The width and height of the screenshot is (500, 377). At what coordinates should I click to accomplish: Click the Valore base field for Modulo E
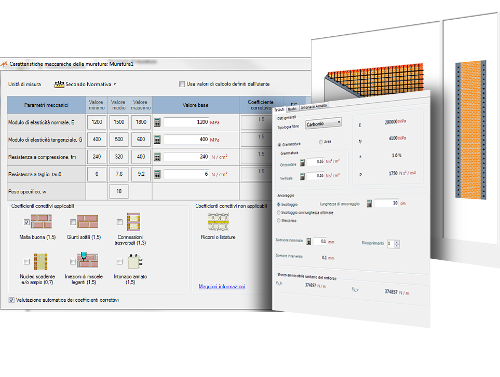point(186,122)
